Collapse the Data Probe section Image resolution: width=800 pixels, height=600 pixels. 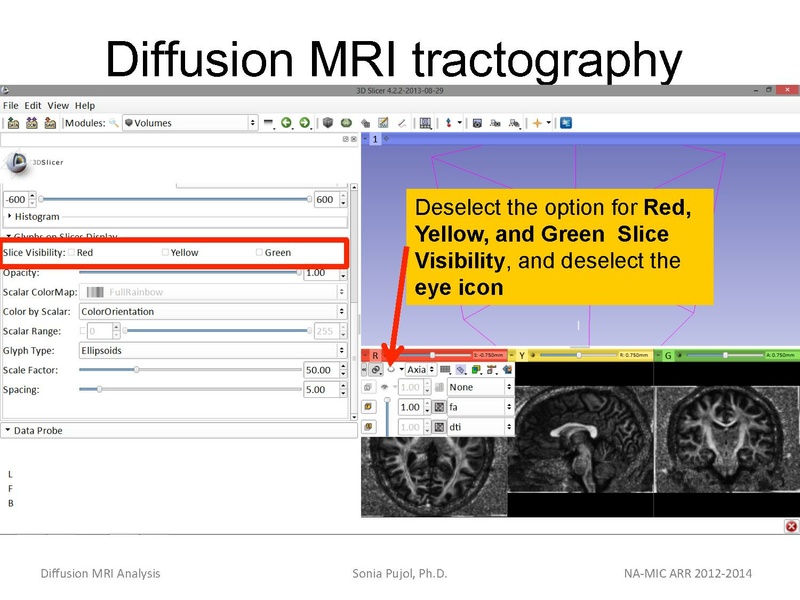[8, 430]
